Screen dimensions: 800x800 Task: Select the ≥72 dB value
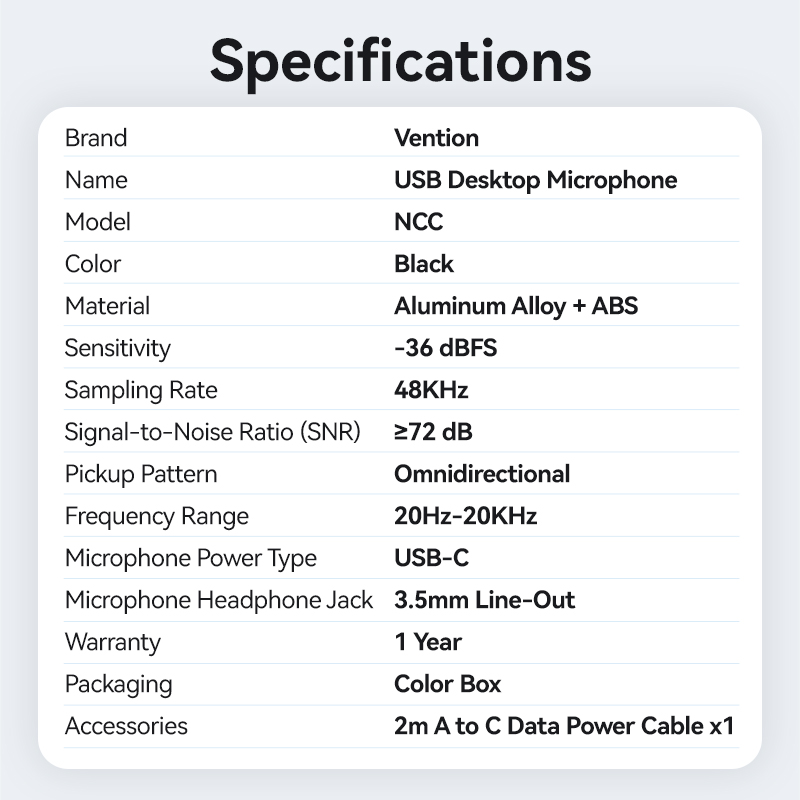click(x=433, y=432)
